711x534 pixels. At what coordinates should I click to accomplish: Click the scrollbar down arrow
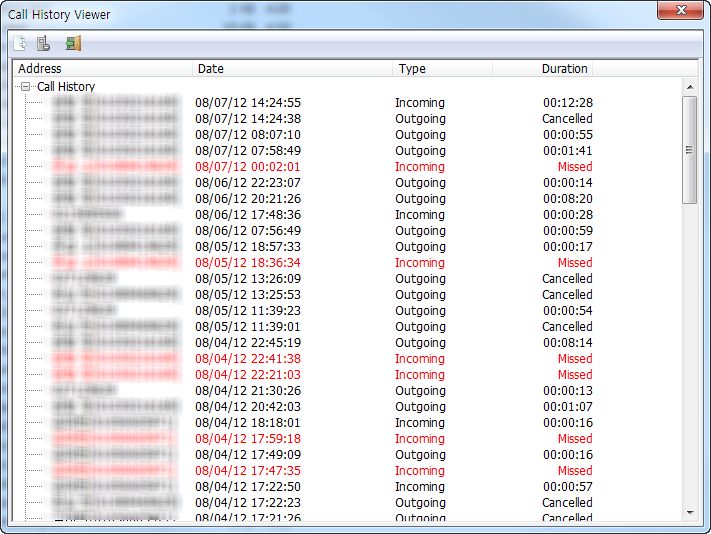tap(690, 513)
